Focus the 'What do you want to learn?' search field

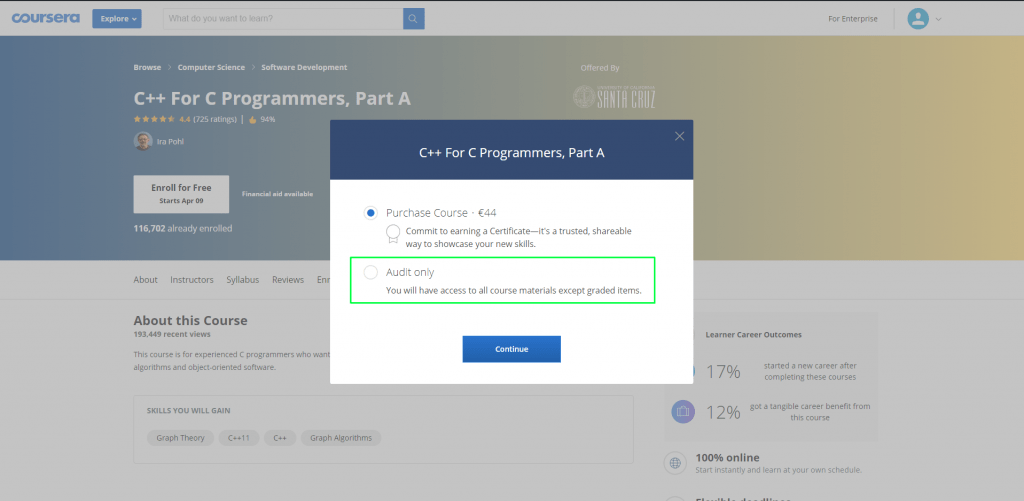283,19
